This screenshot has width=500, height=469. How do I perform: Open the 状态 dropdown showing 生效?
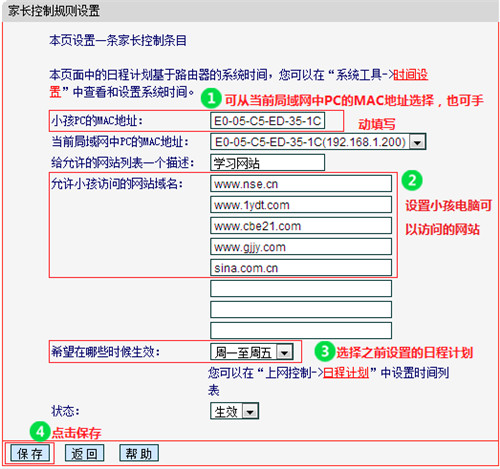(234, 411)
